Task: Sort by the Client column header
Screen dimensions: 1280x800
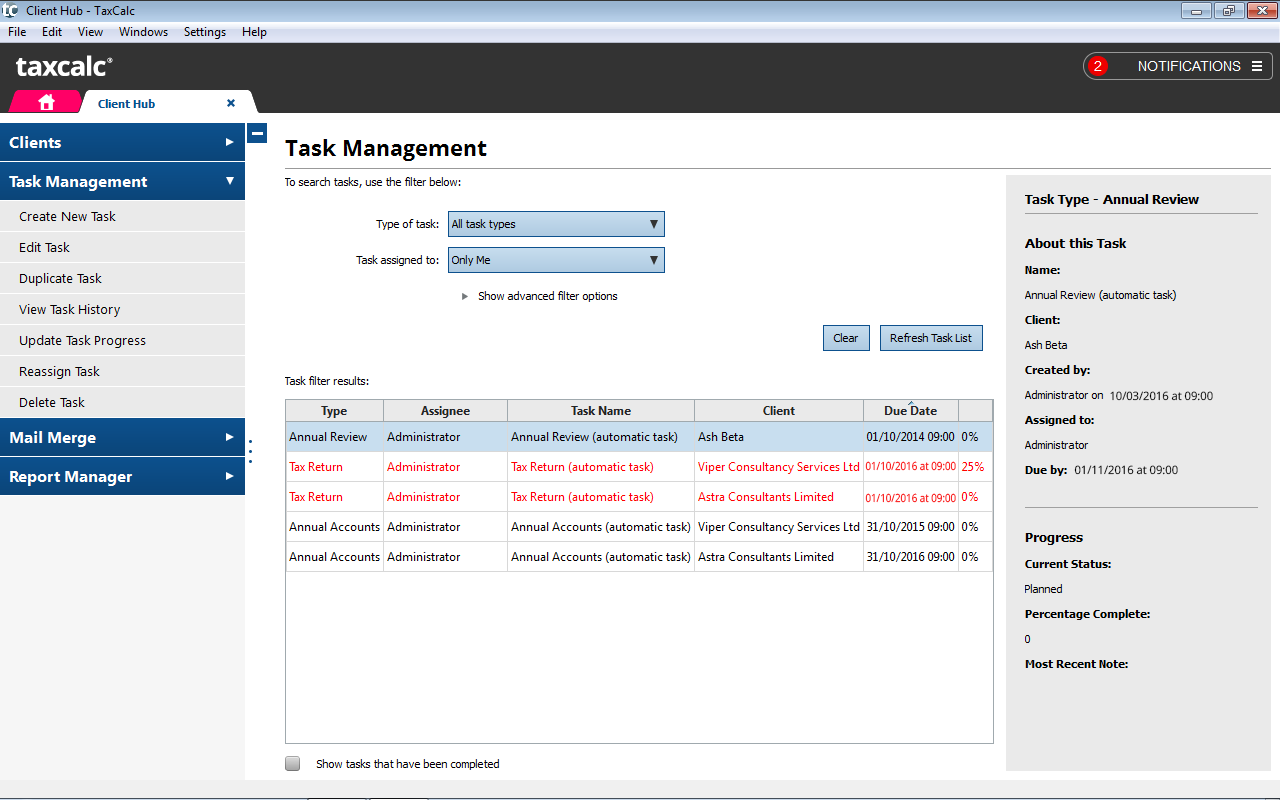Action: (779, 411)
